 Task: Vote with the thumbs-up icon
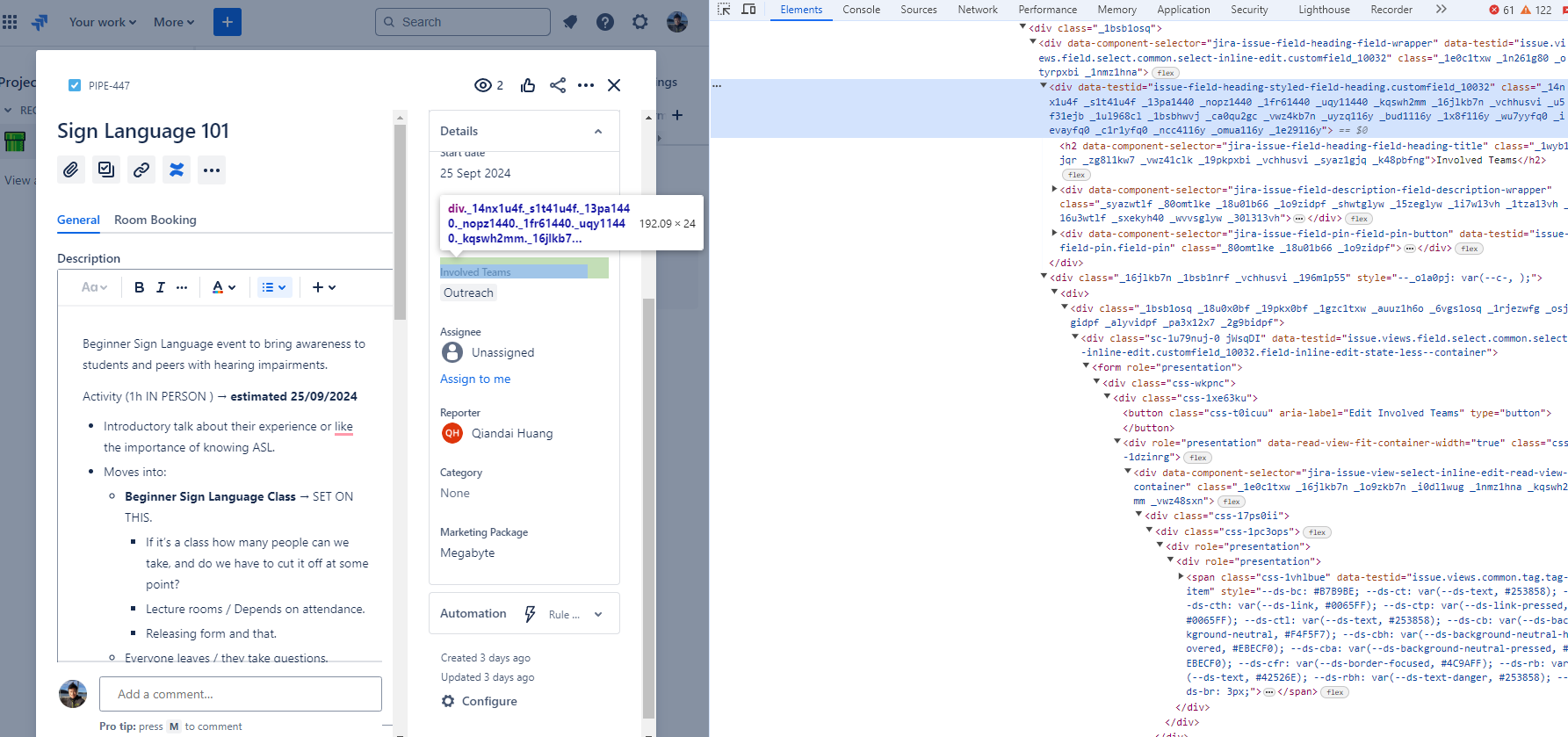point(528,85)
